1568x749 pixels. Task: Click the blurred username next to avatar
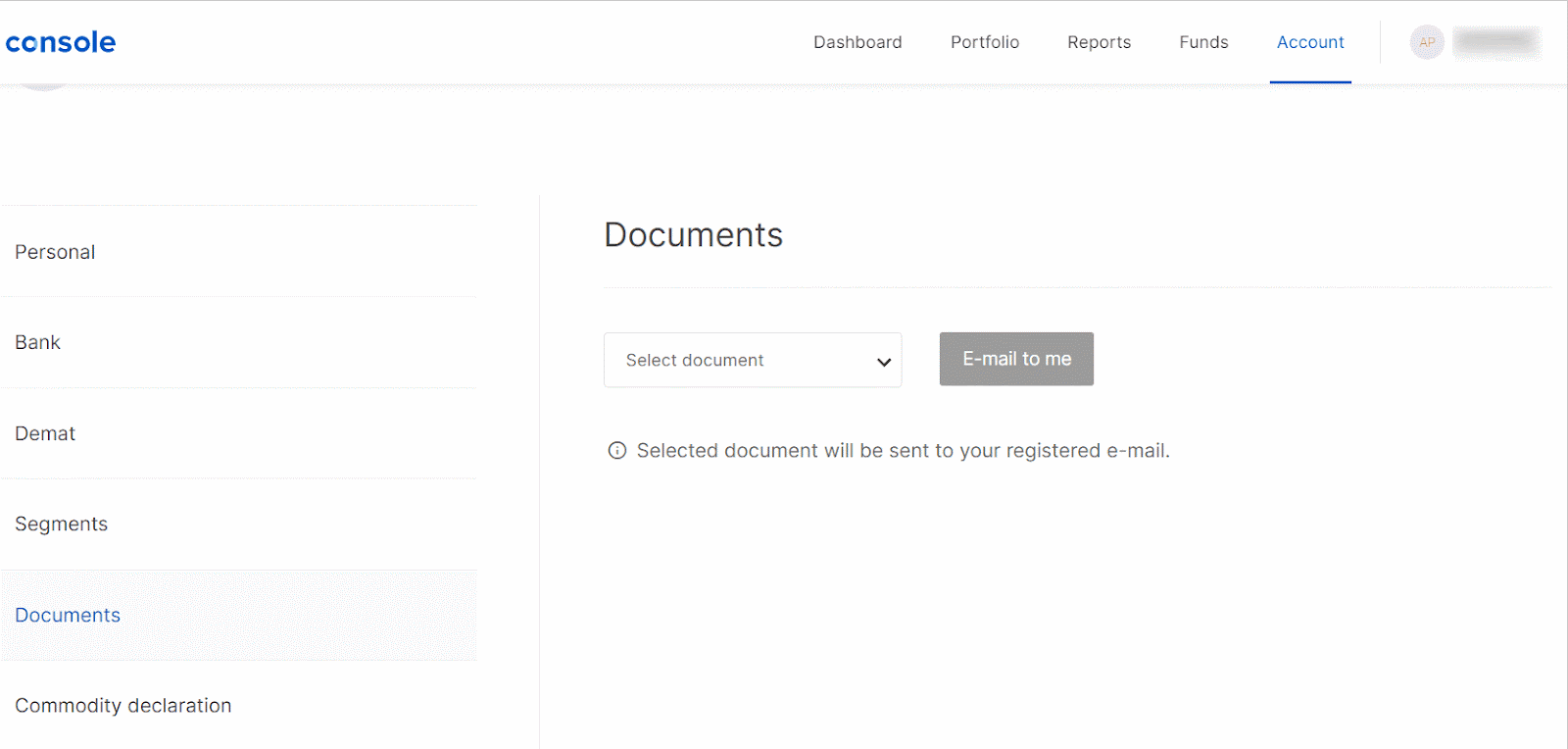point(1496,42)
